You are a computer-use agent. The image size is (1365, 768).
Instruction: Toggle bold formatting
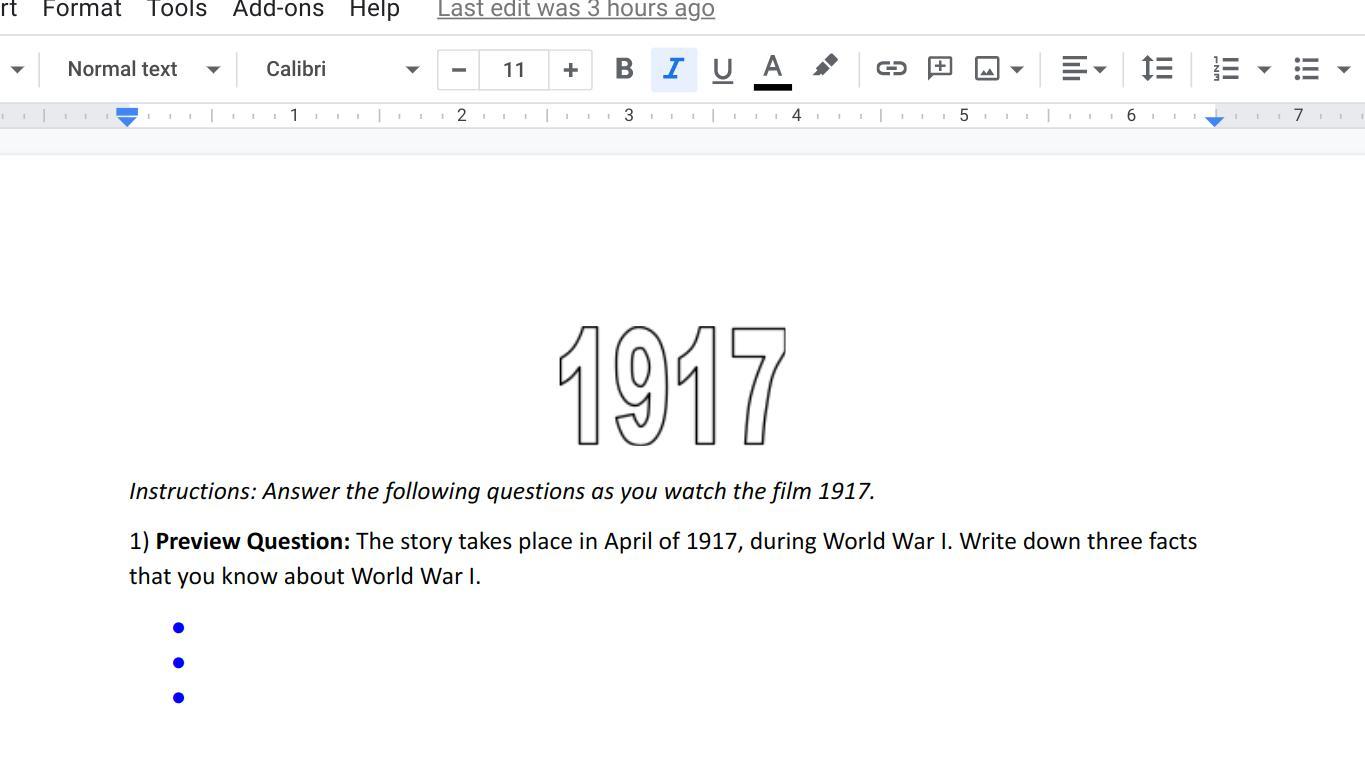[x=624, y=69]
